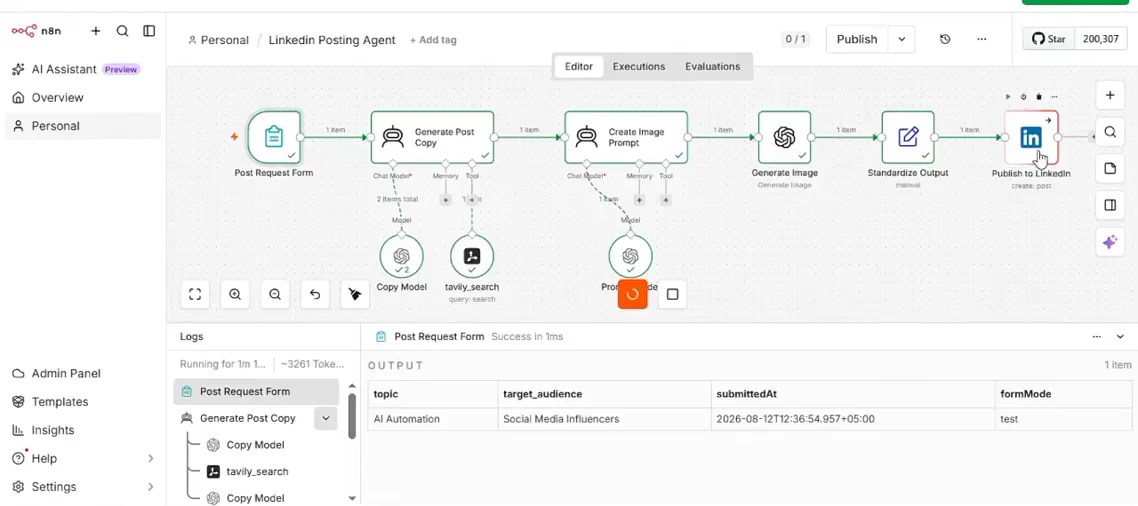Click the Publish button
This screenshot has width=1138, height=506.
pos(857,39)
